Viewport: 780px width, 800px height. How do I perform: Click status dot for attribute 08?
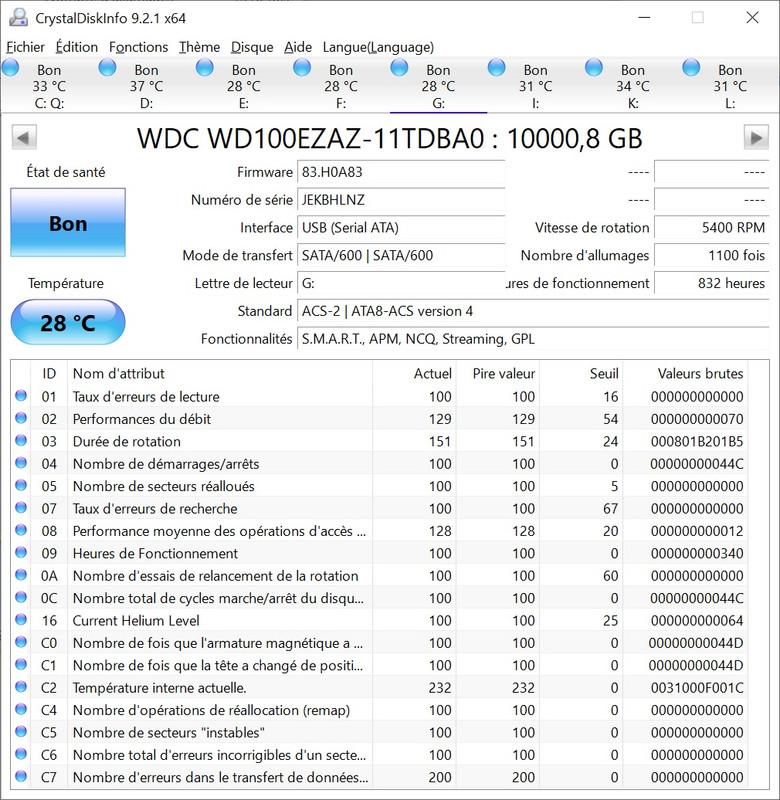point(21,530)
